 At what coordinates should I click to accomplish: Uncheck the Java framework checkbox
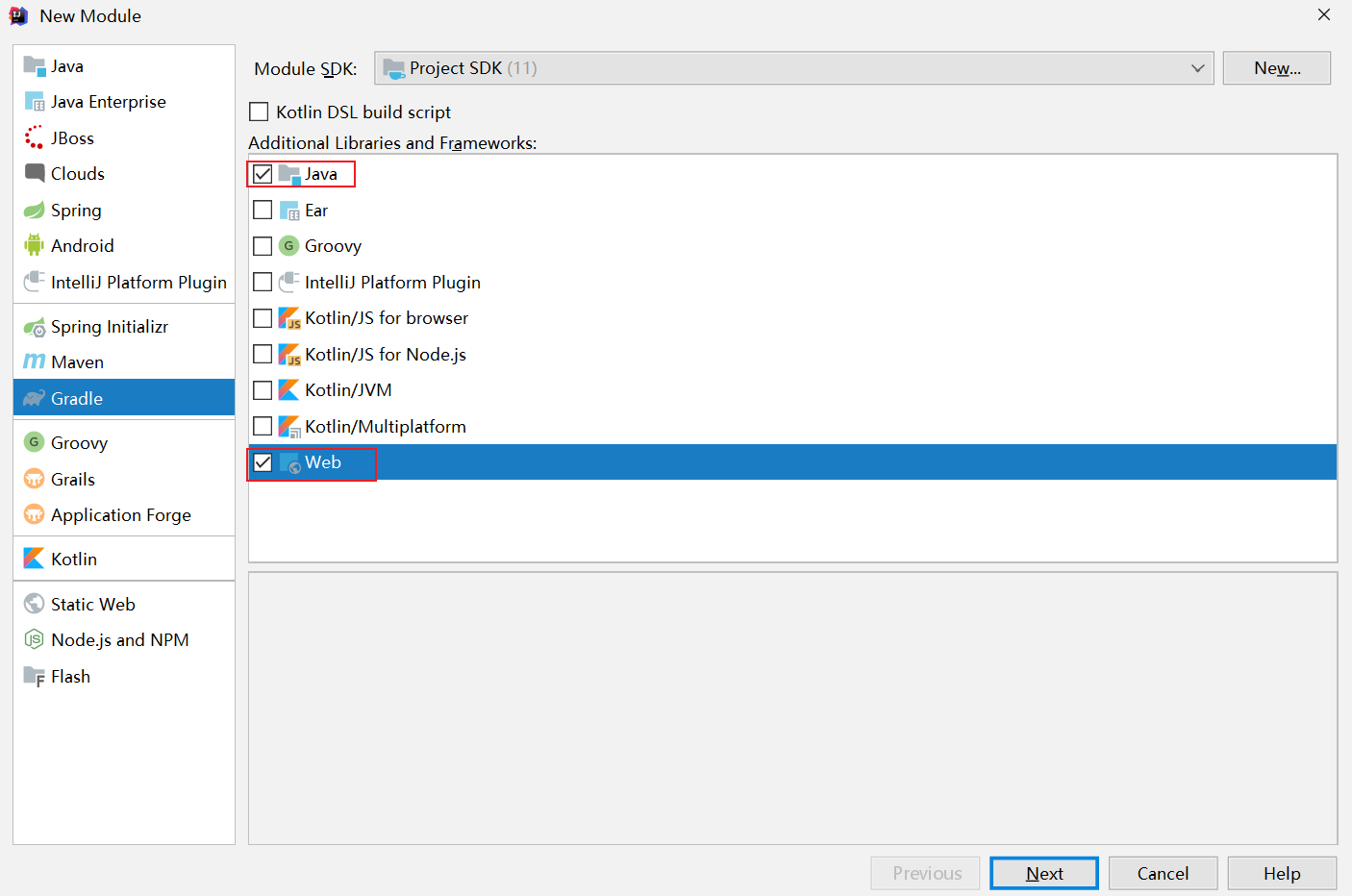coord(263,174)
